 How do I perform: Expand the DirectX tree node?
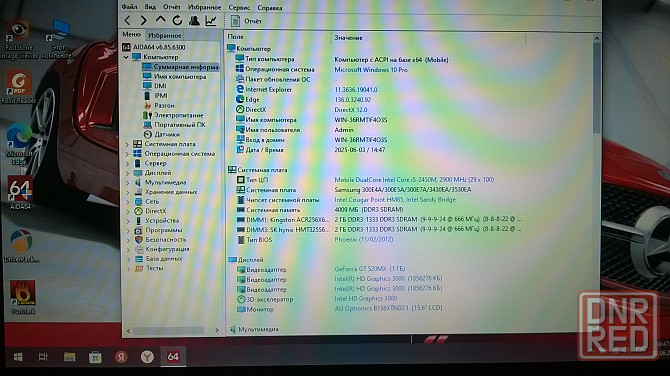click(x=128, y=211)
